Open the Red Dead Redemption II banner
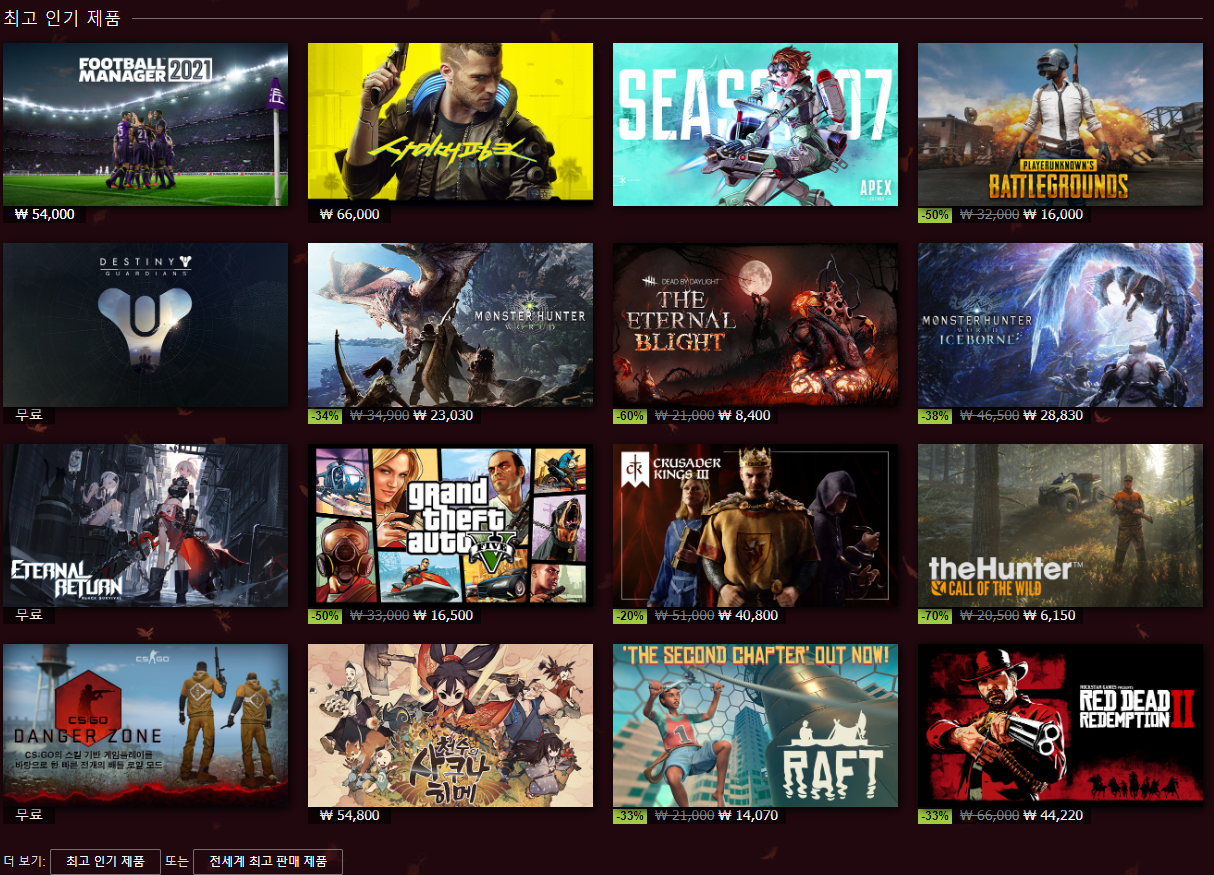Image resolution: width=1214 pixels, height=875 pixels. 1060,725
